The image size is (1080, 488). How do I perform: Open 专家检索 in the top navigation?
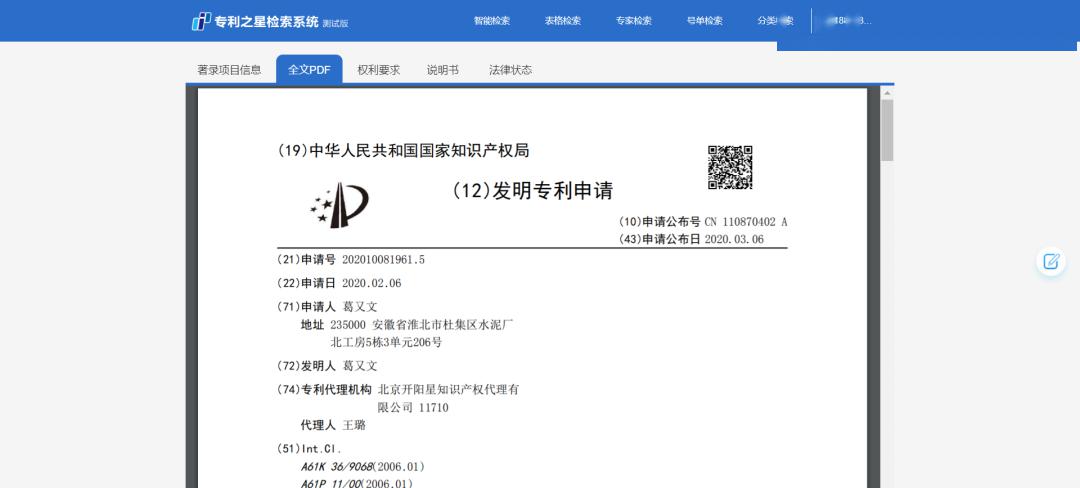634,21
